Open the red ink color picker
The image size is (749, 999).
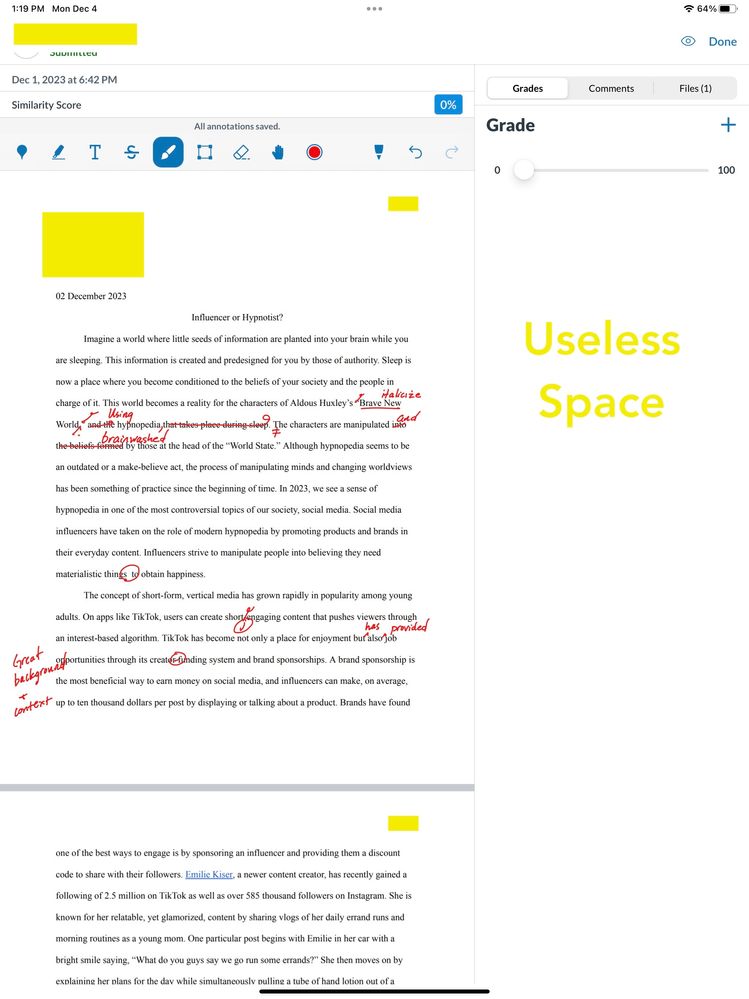click(x=314, y=152)
